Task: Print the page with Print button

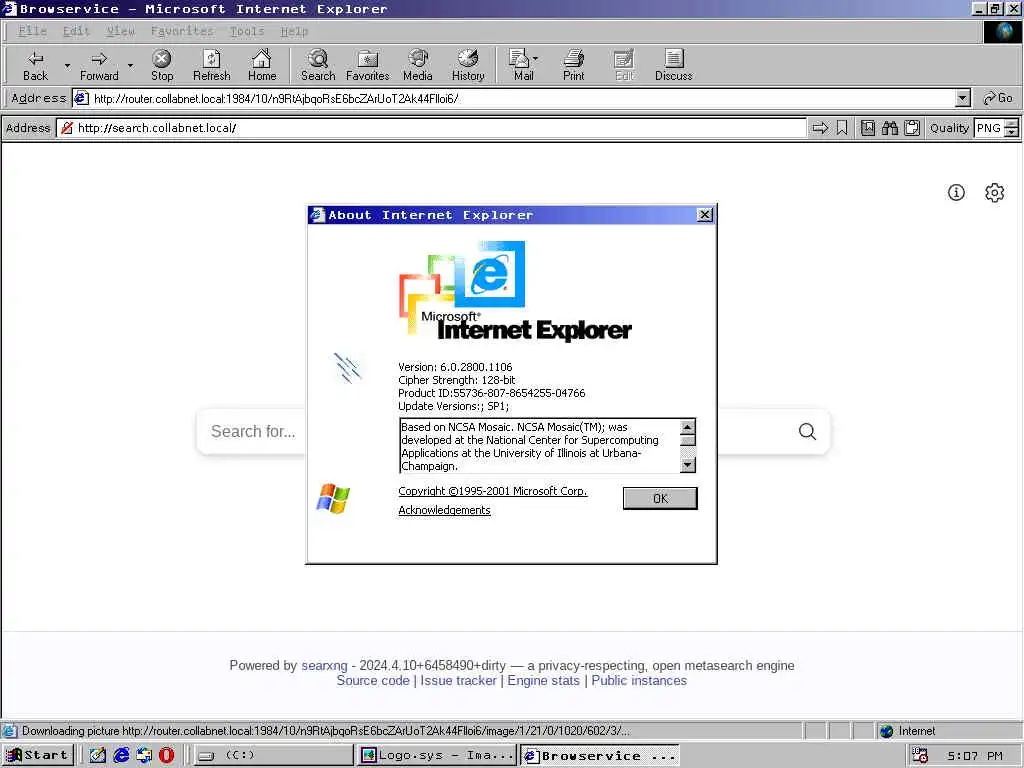Action: coord(573,65)
